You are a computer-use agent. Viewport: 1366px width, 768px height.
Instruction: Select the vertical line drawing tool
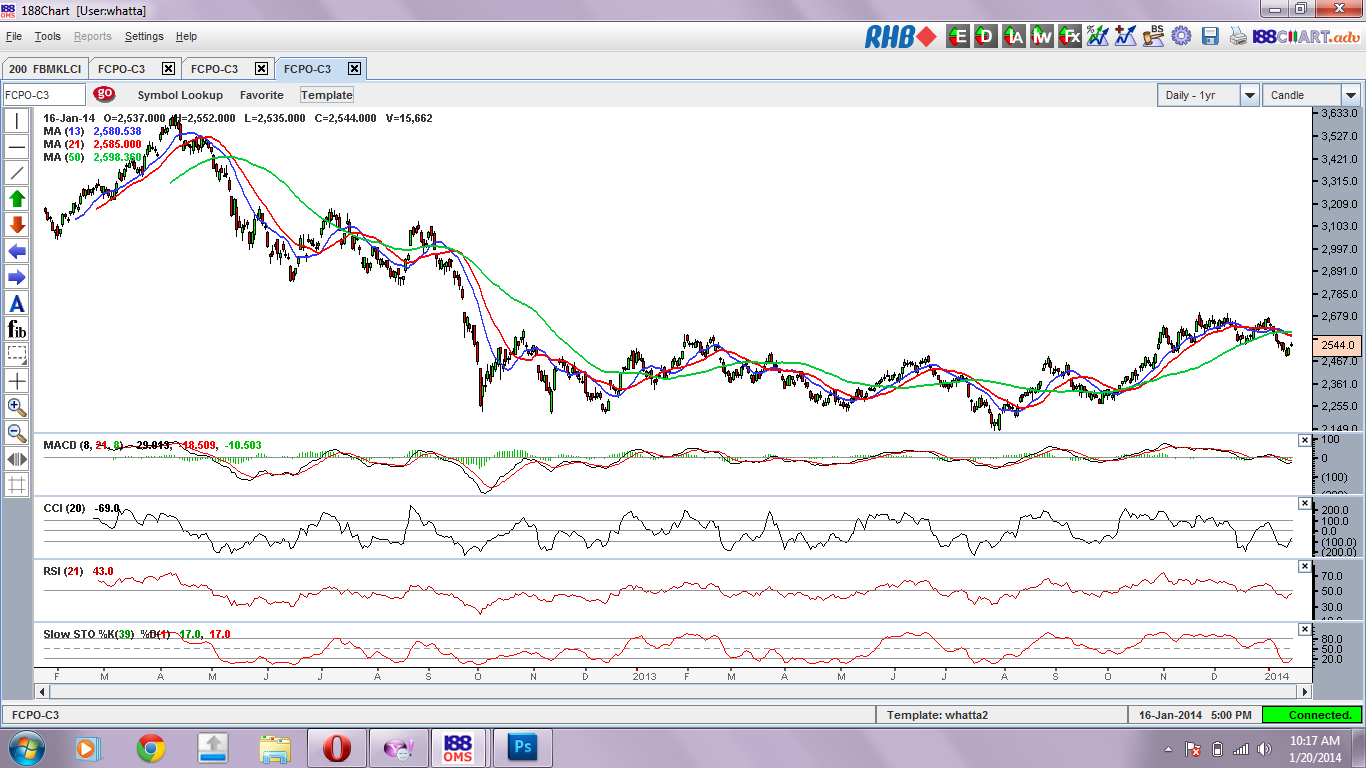click(17, 121)
